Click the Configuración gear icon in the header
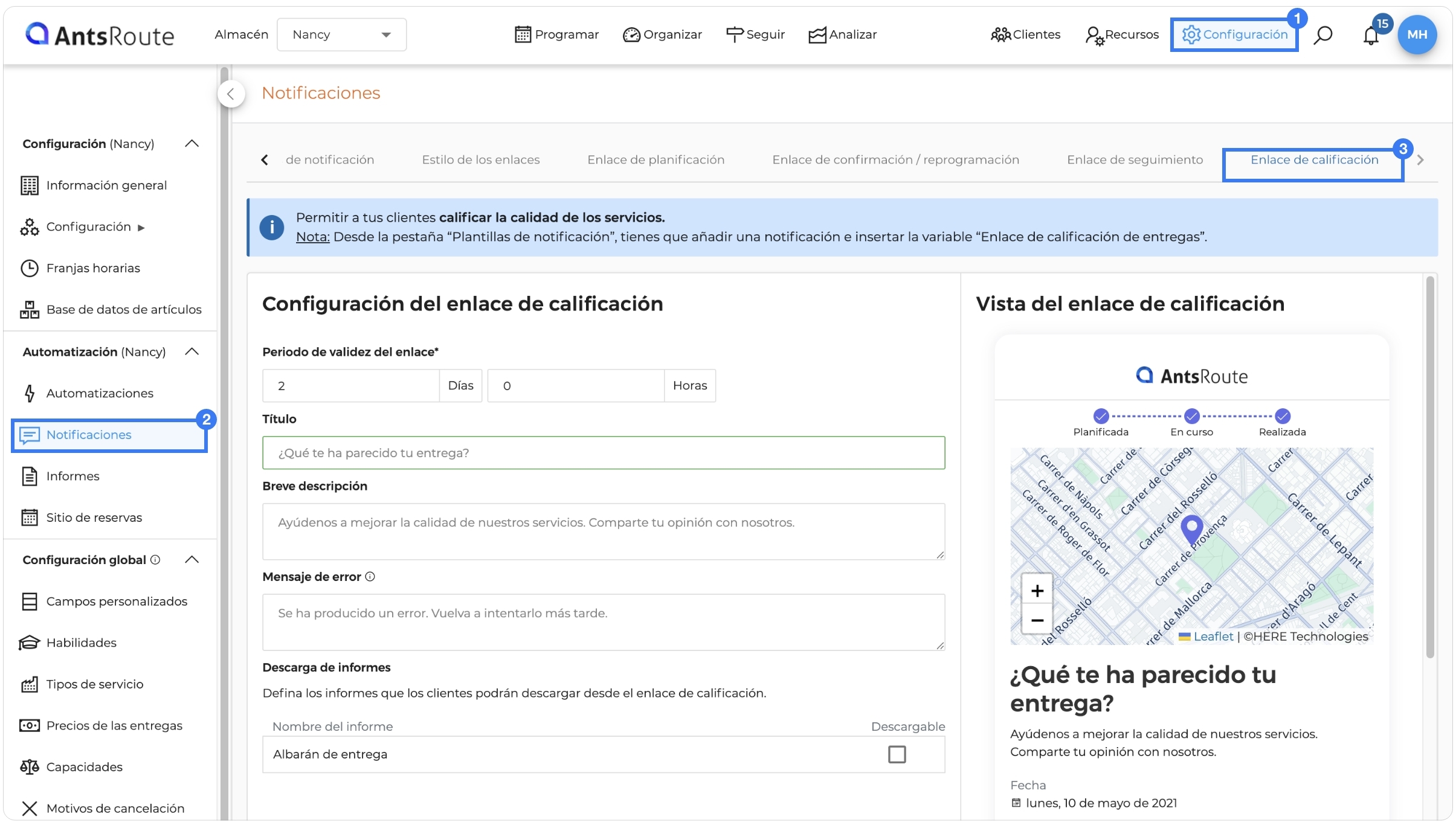Screen dimensions: 1456x828 point(1191,34)
